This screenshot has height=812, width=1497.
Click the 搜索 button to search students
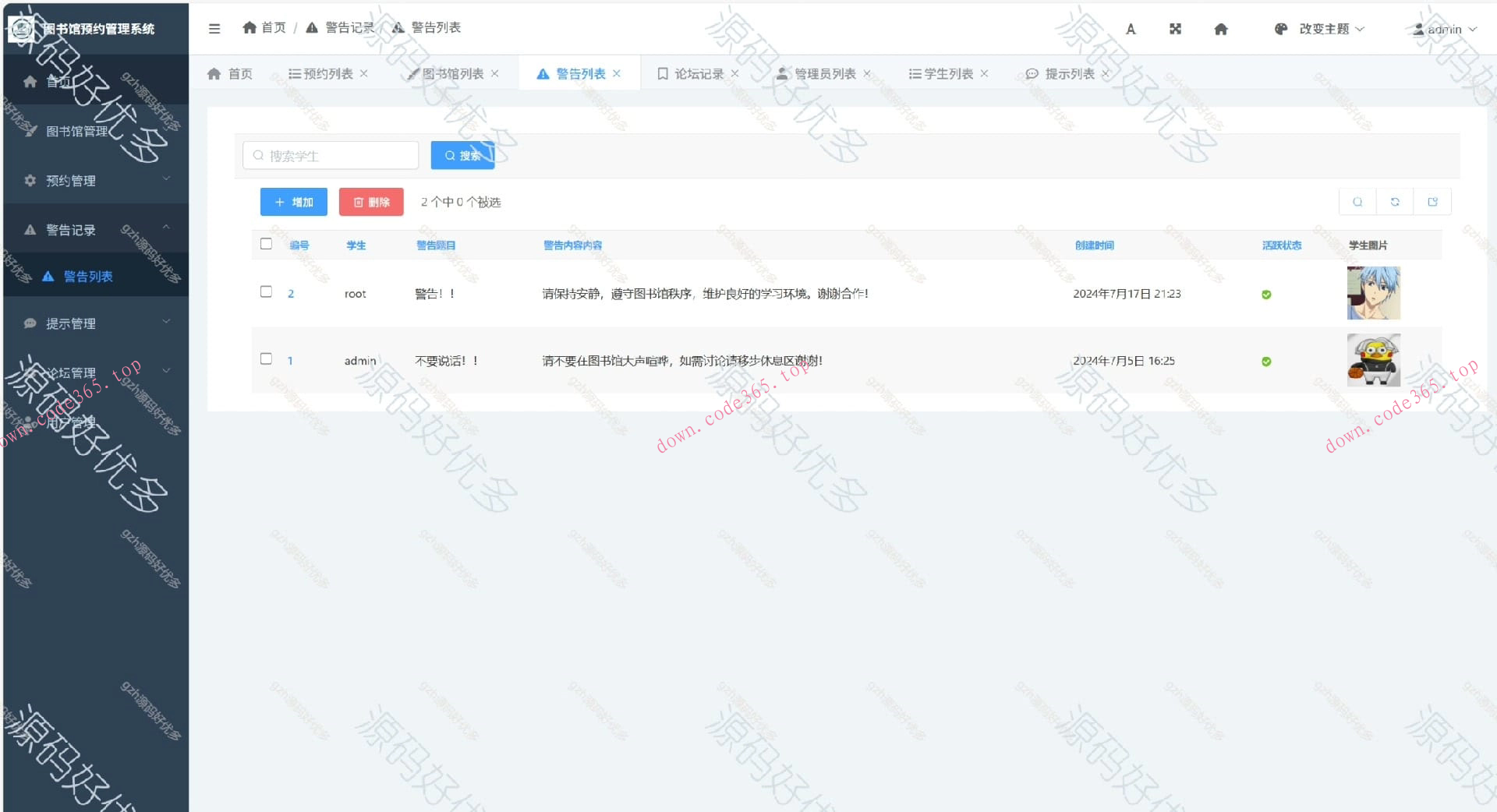click(x=462, y=155)
